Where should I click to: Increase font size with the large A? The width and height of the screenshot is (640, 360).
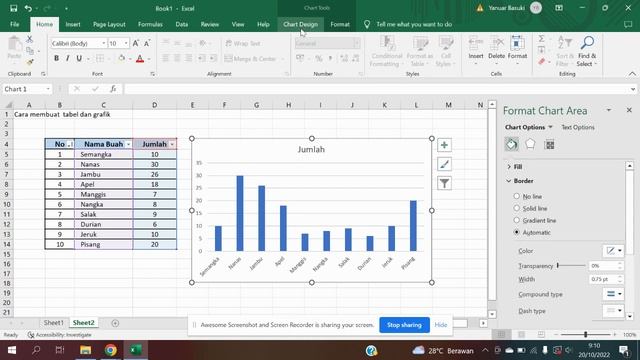click(136, 43)
